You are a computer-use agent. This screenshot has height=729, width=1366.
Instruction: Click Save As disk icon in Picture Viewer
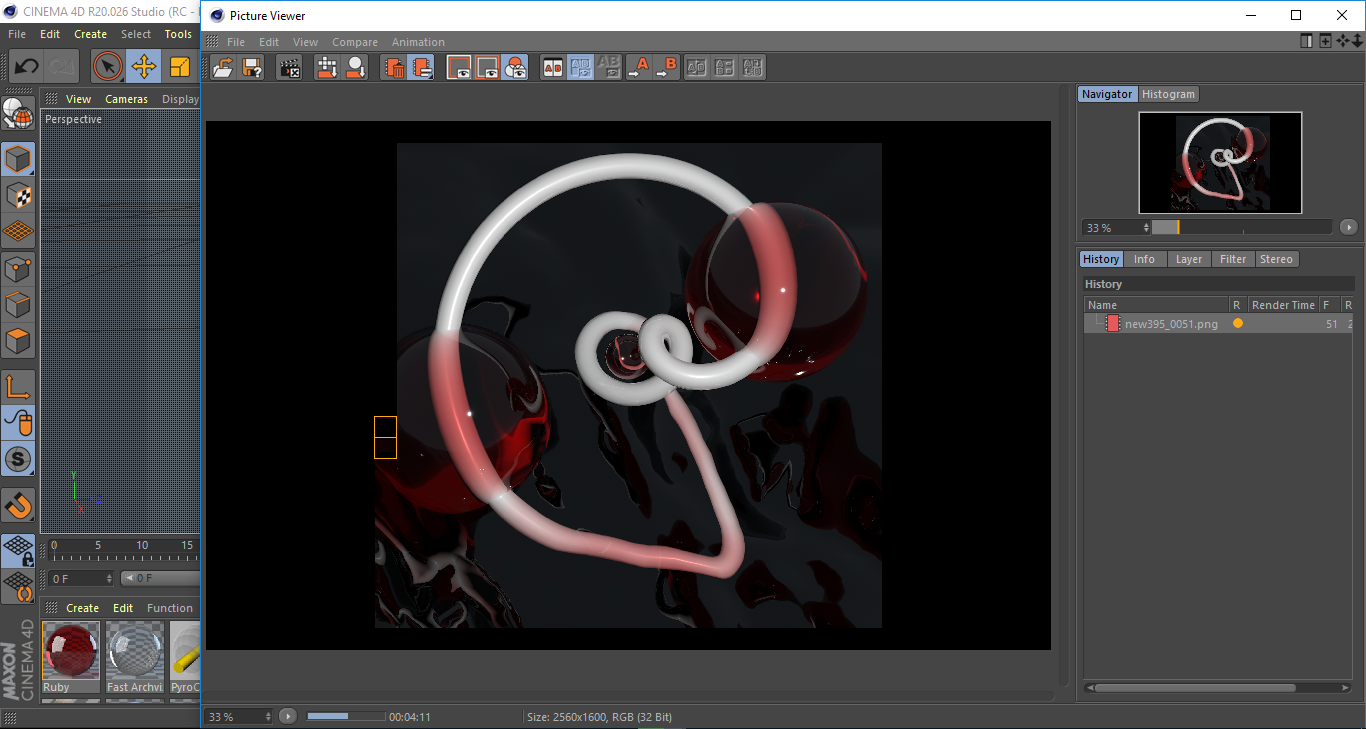pyautogui.click(x=252, y=68)
